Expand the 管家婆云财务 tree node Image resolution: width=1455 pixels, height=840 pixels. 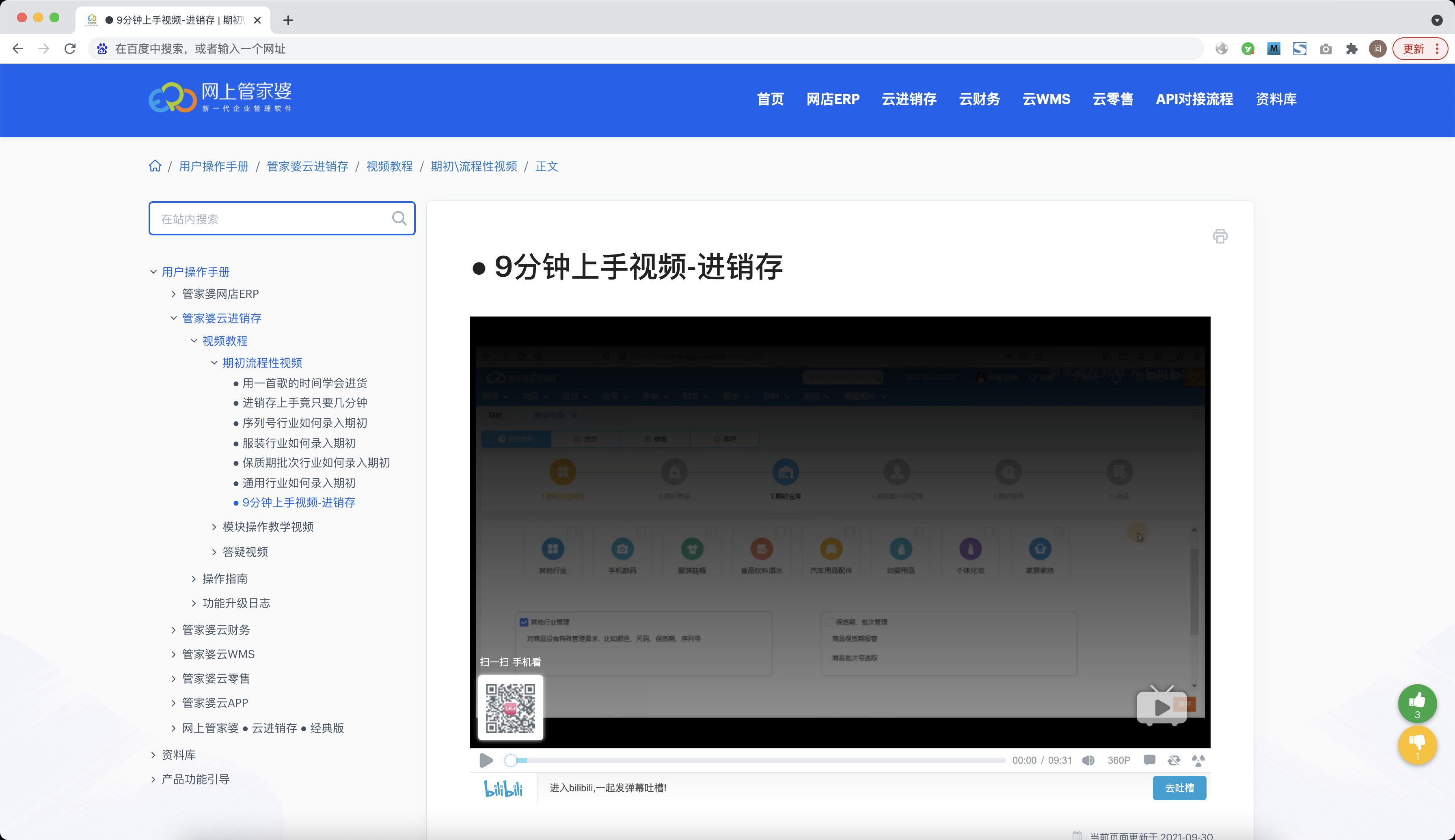pyautogui.click(x=173, y=630)
